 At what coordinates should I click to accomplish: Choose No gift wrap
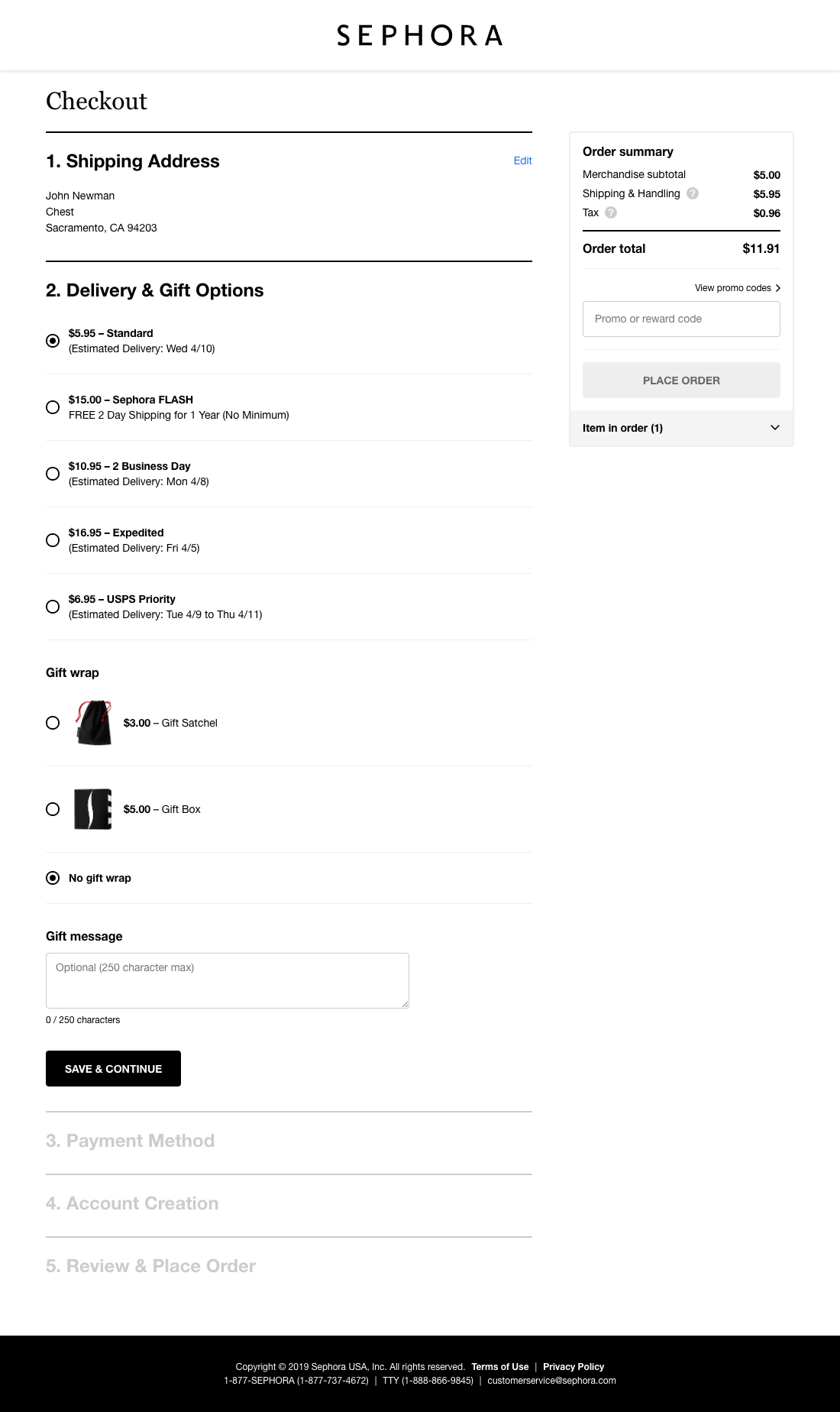53,878
